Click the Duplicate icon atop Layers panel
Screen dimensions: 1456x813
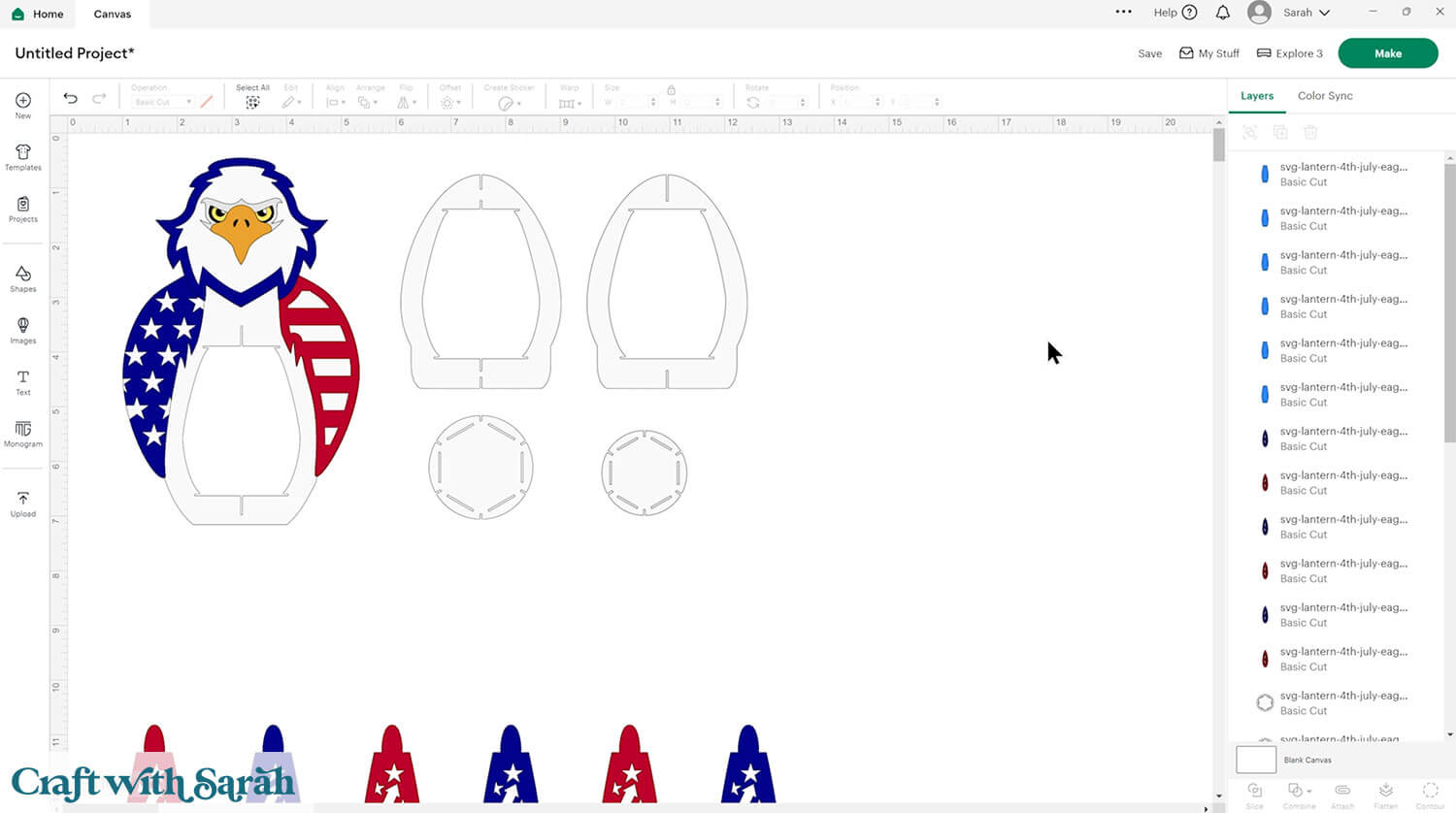coord(1280,132)
